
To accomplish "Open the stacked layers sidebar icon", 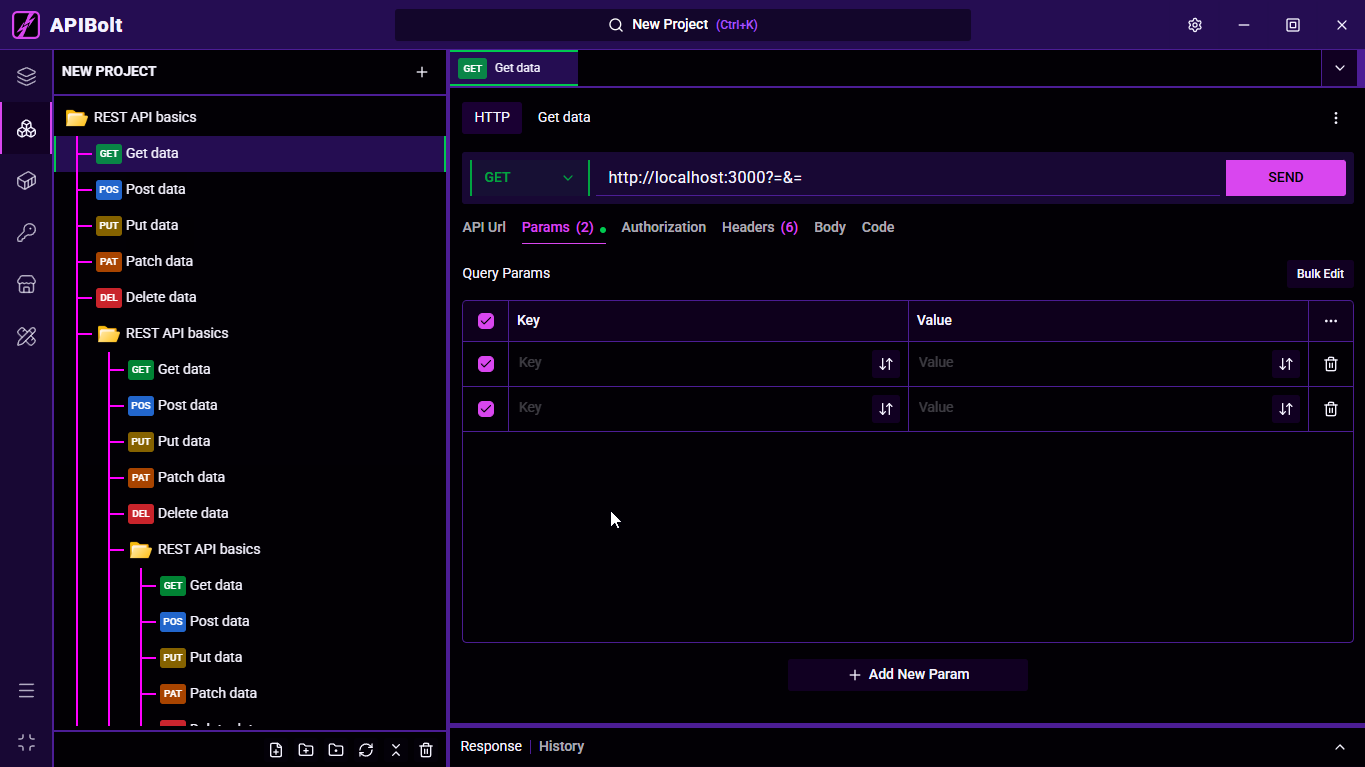I will [27, 76].
